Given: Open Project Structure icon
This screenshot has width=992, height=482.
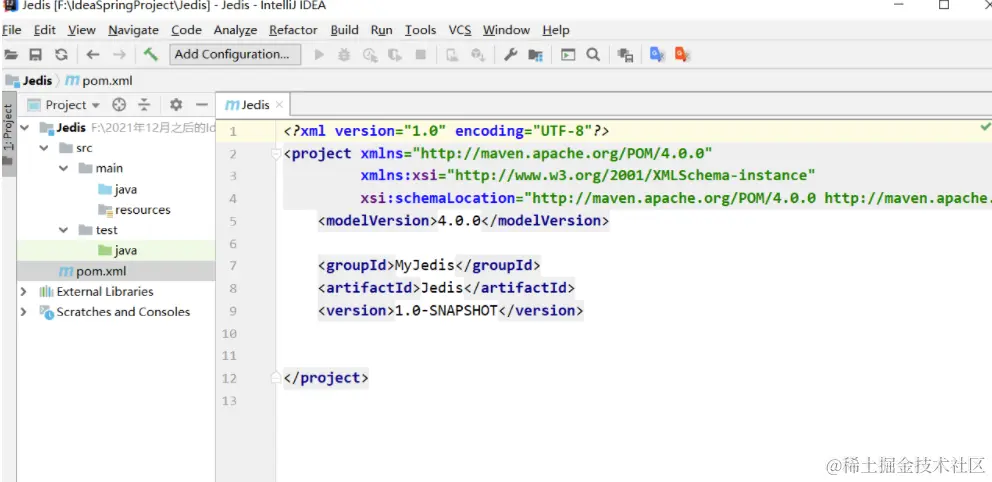Looking at the screenshot, I should pos(536,56).
